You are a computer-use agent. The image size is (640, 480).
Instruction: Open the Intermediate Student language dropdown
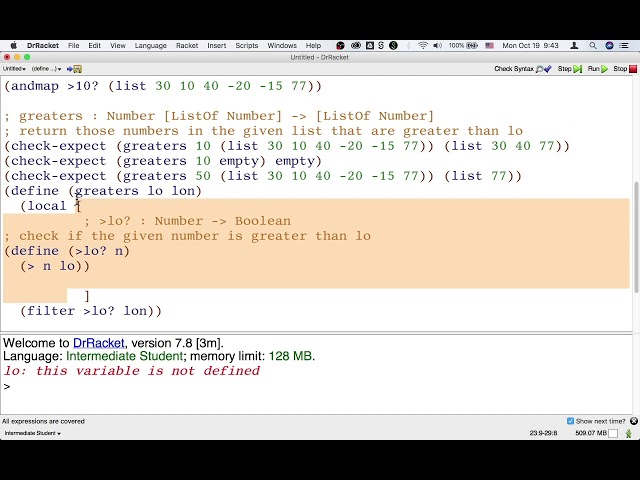click(33, 433)
